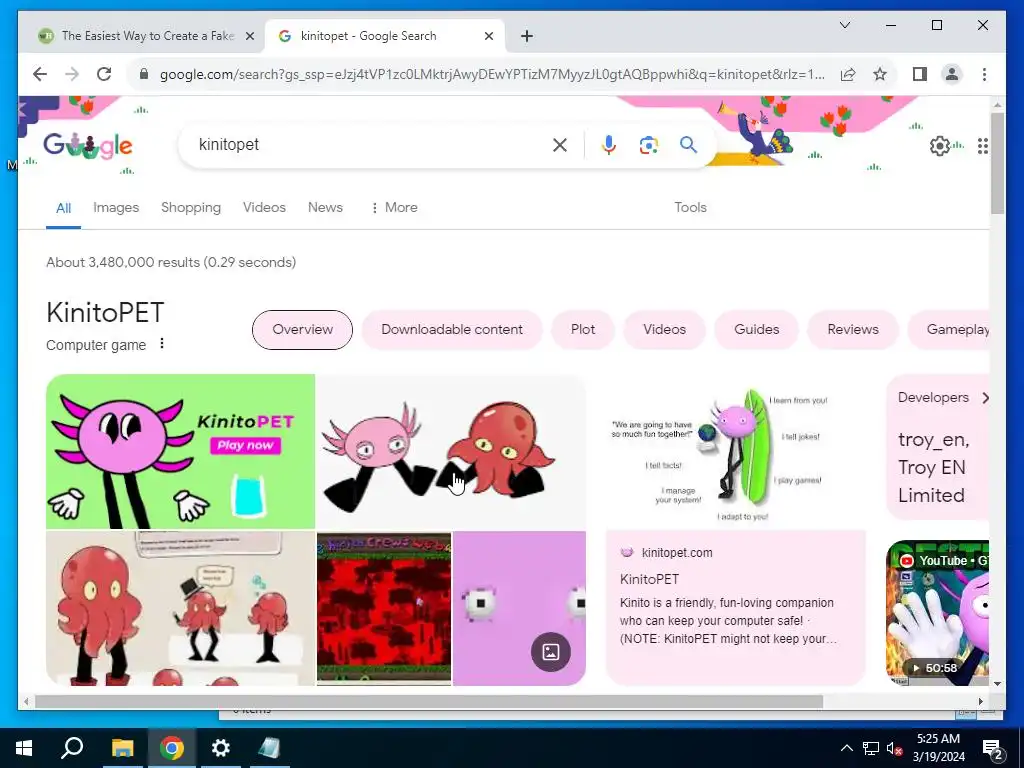
Task: Switch to Videos results tab
Action: (x=264, y=208)
